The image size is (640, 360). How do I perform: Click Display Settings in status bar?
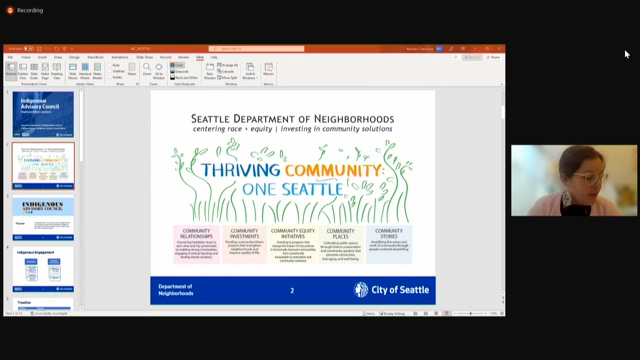coord(392,313)
